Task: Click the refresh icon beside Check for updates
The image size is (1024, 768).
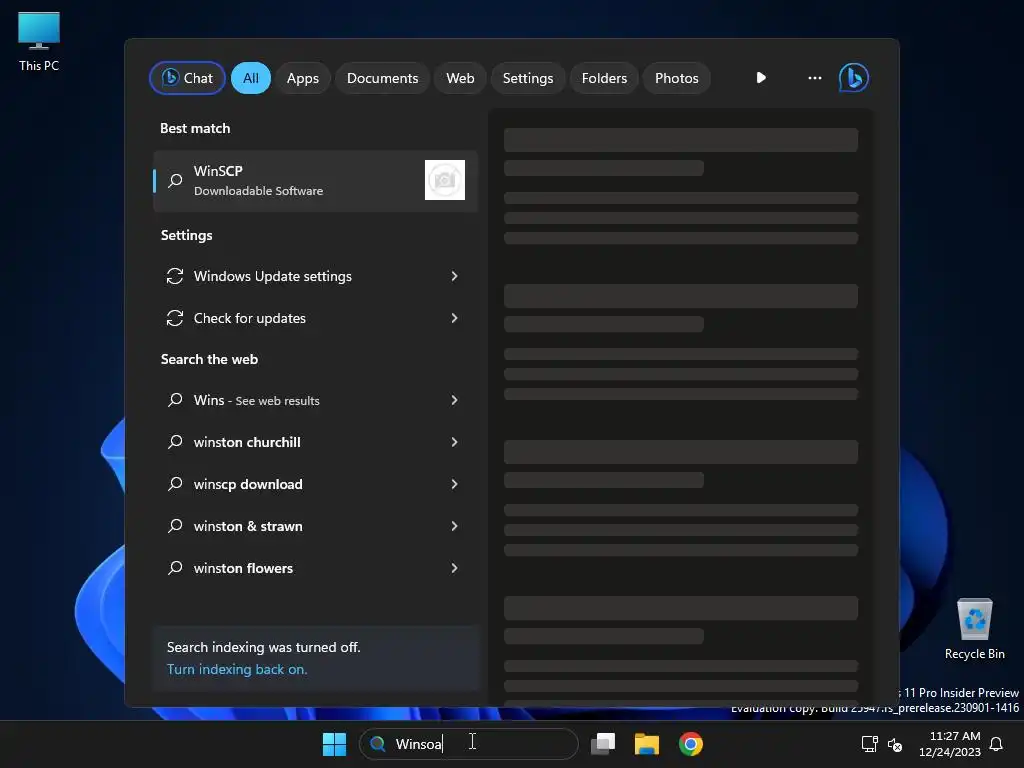Action: pos(175,318)
